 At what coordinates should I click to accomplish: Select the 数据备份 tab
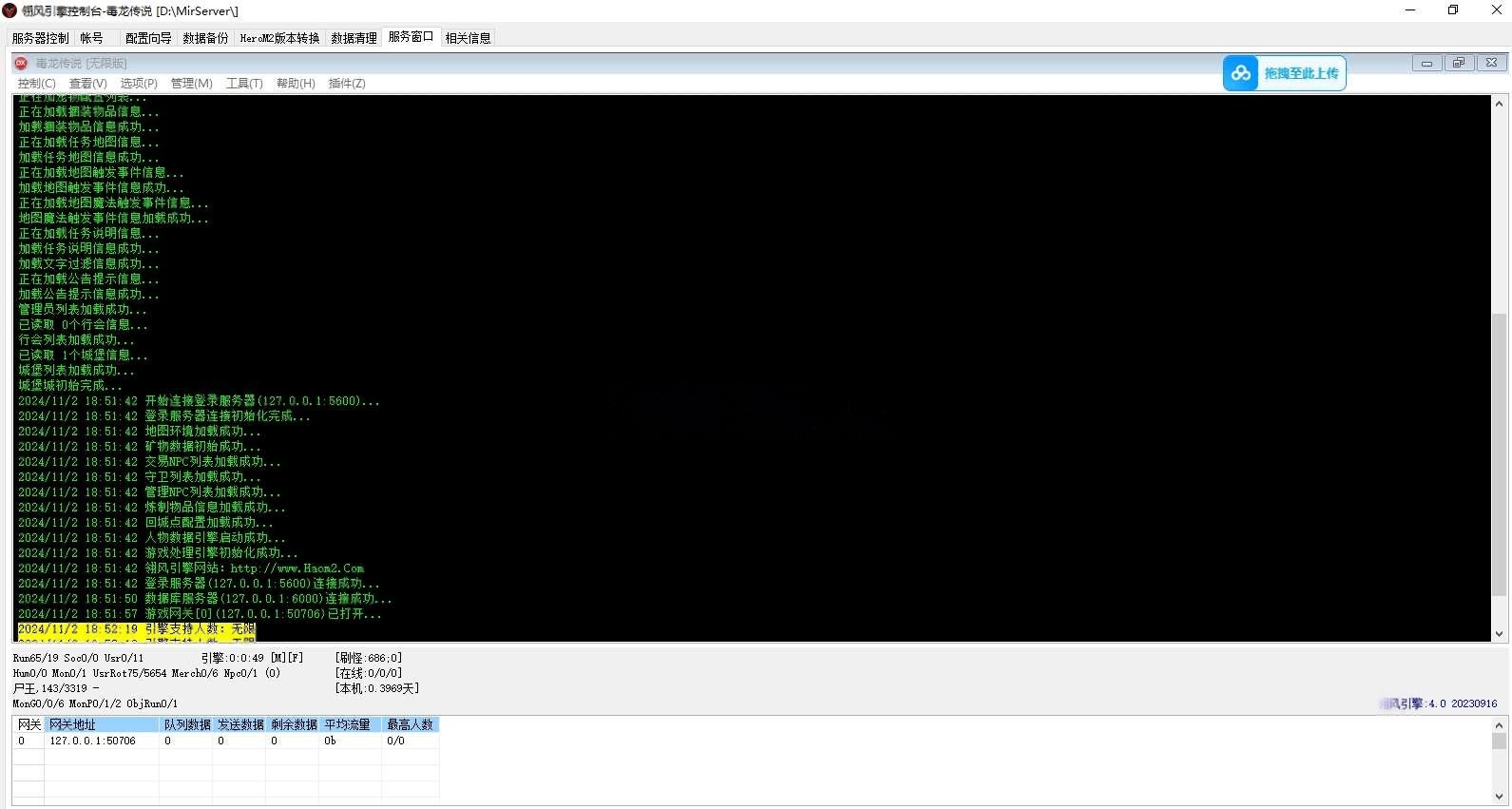click(x=205, y=38)
